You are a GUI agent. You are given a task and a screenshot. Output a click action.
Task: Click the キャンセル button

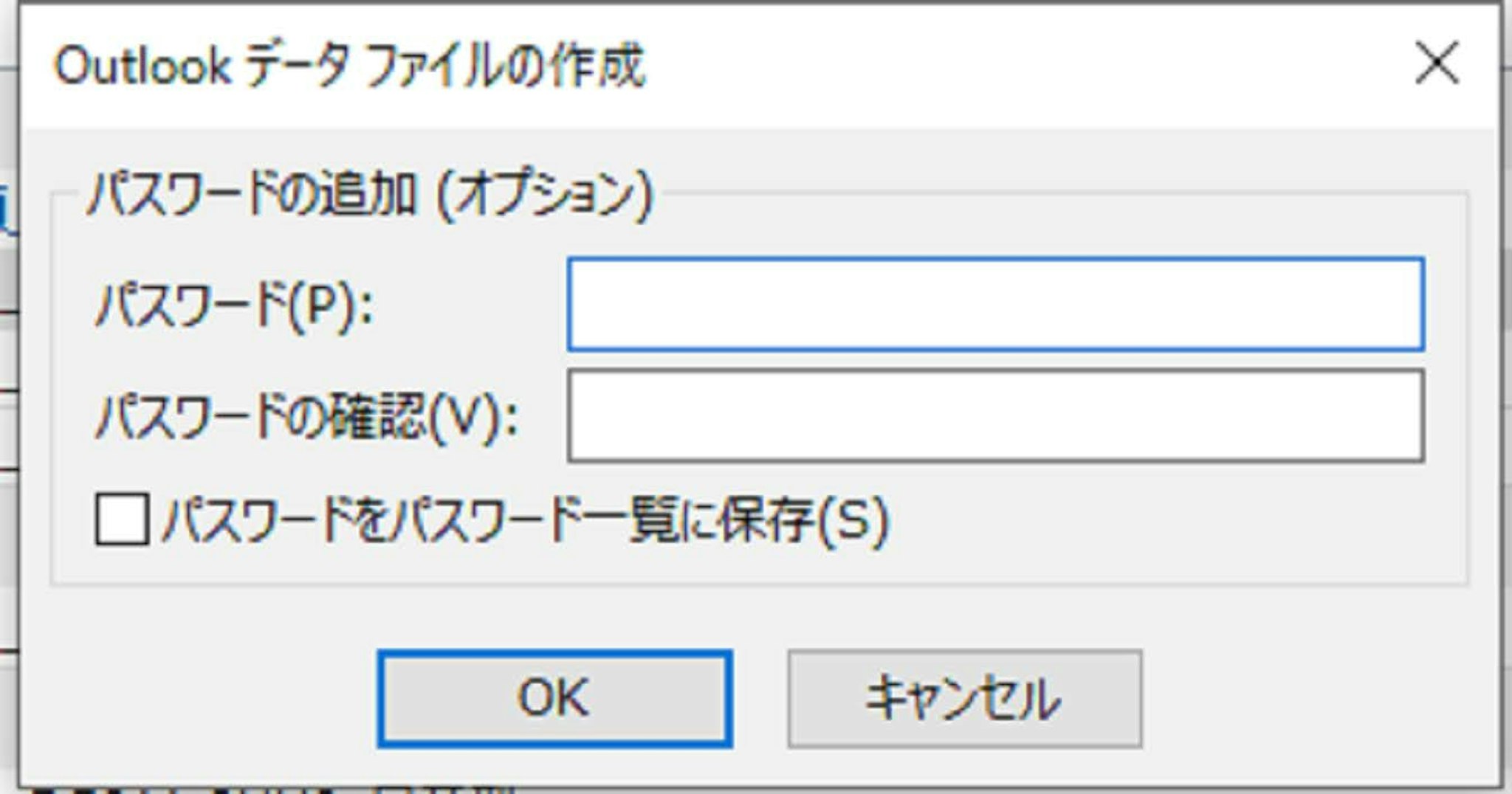point(964,698)
